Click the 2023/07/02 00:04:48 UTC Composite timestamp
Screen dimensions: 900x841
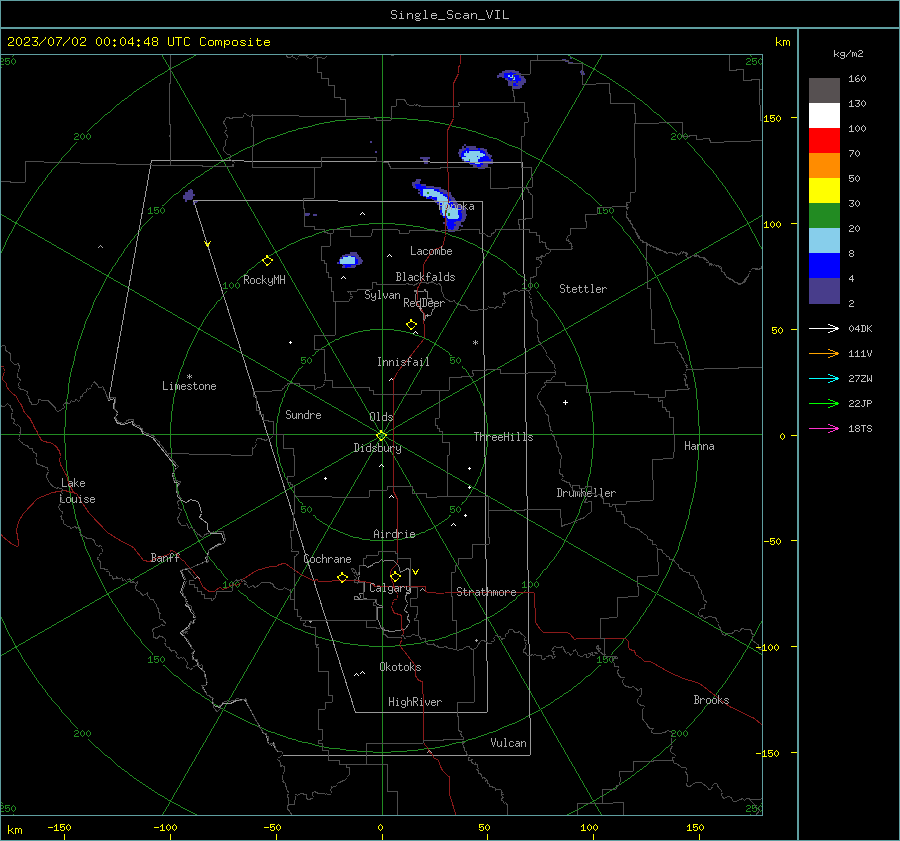pyautogui.click(x=139, y=42)
